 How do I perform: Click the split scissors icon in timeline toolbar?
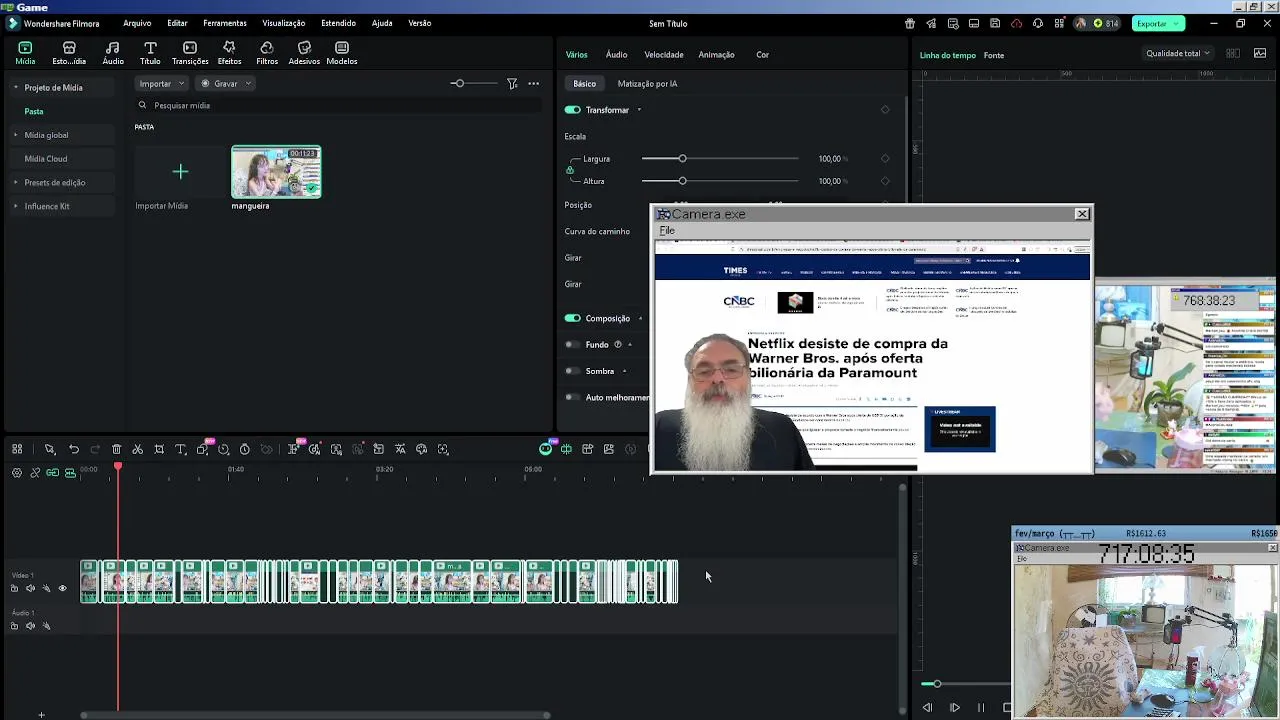[138, 450]
